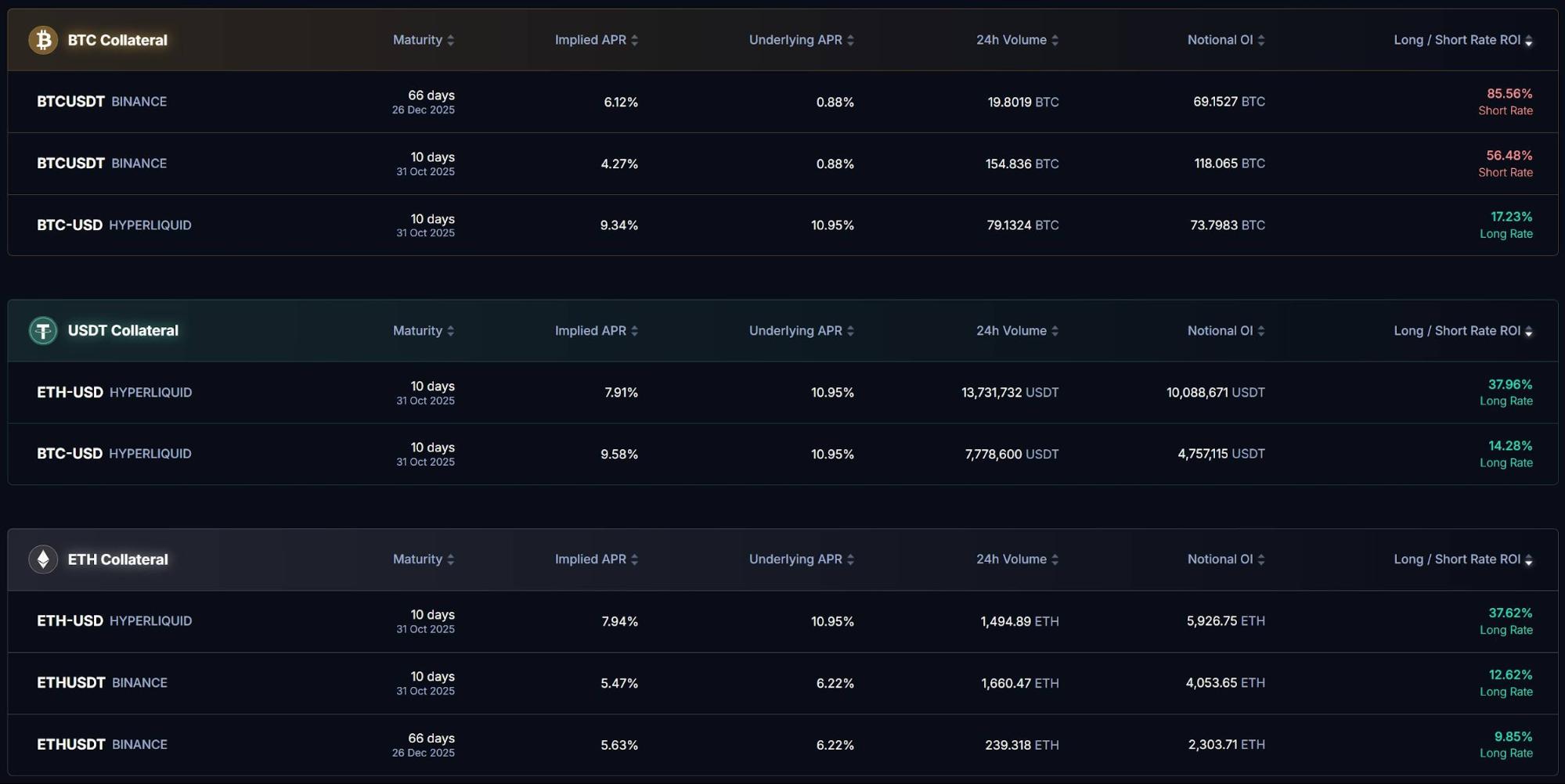
Task: Sort USDT Collateral by Underlying APR arrows
Action: coord(850,331)
